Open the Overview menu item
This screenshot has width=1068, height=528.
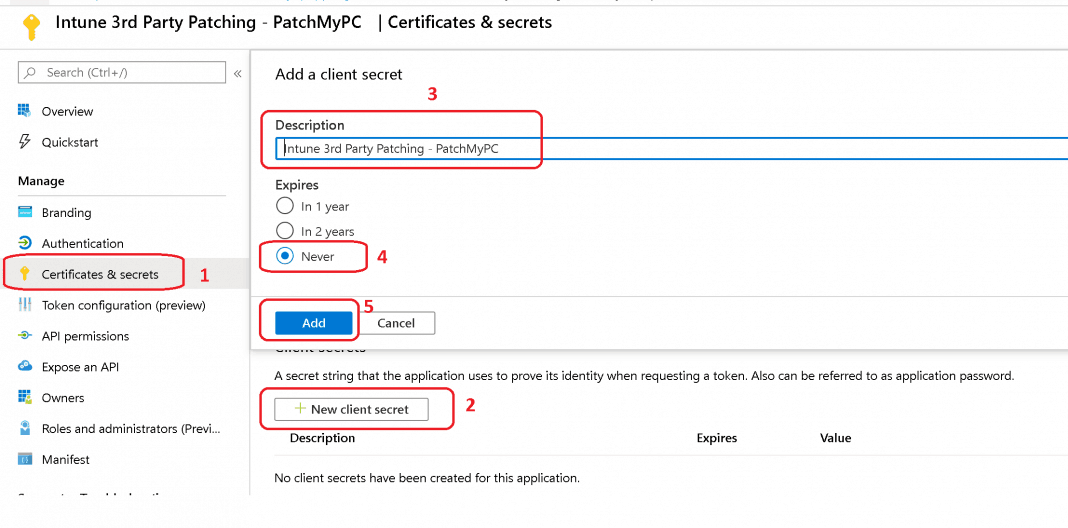tap(67, 111)
